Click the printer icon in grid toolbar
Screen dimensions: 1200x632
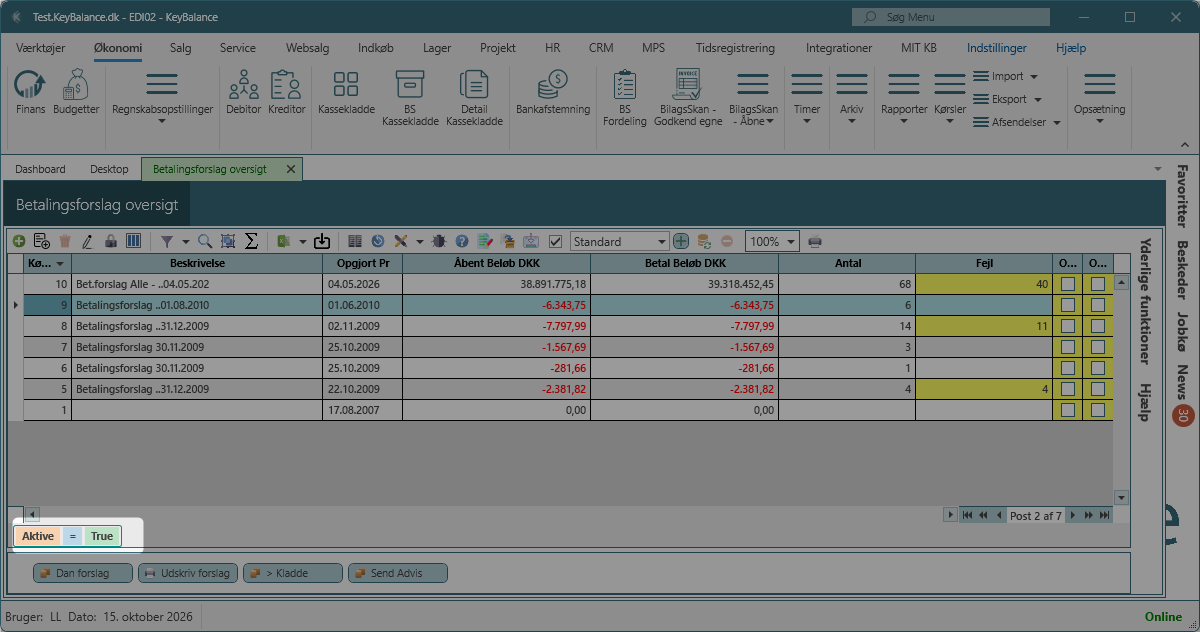pos(815,241)
